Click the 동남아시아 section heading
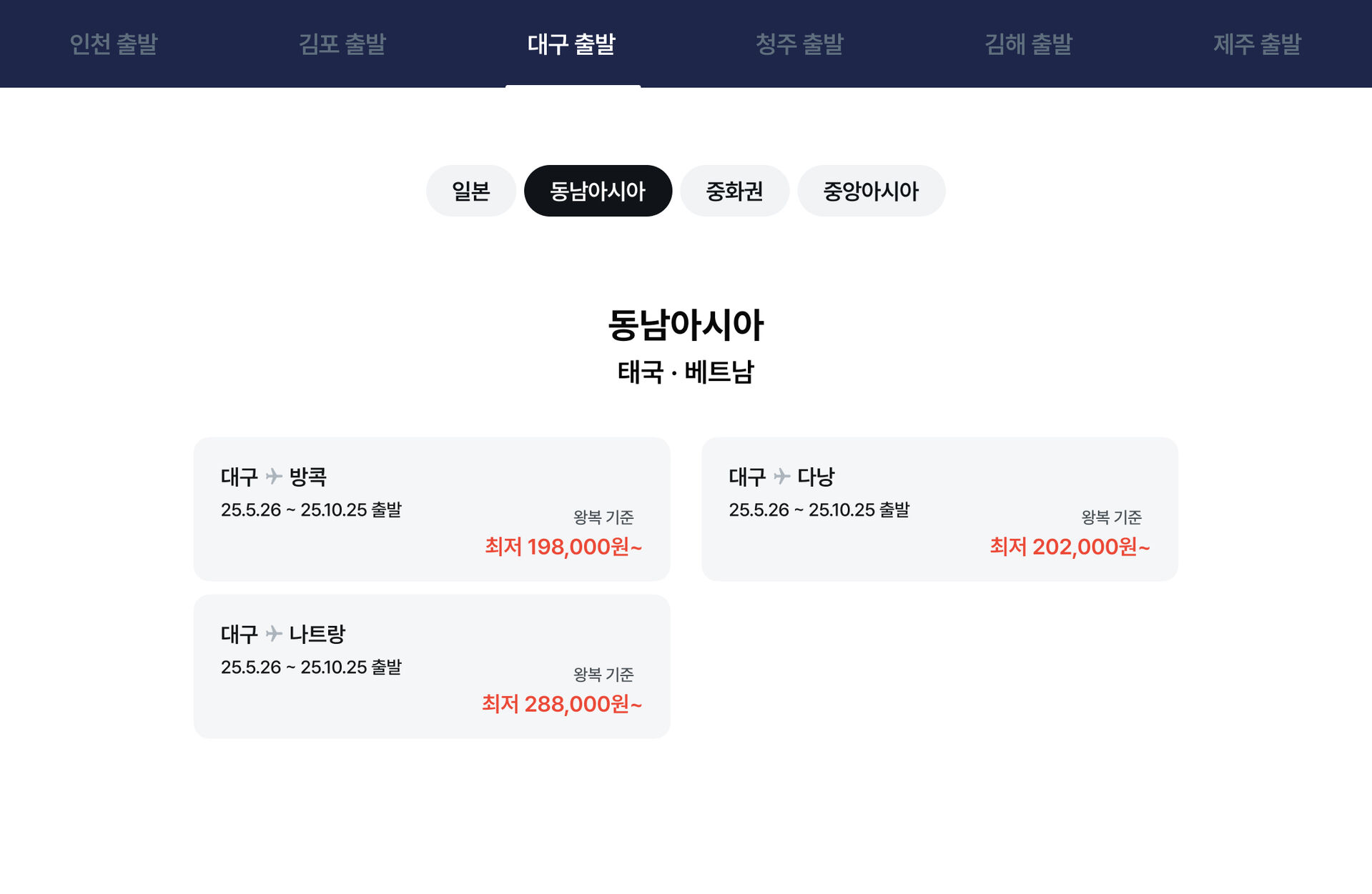The width and height of the screenshot is (1372, 894). (686, 325)
